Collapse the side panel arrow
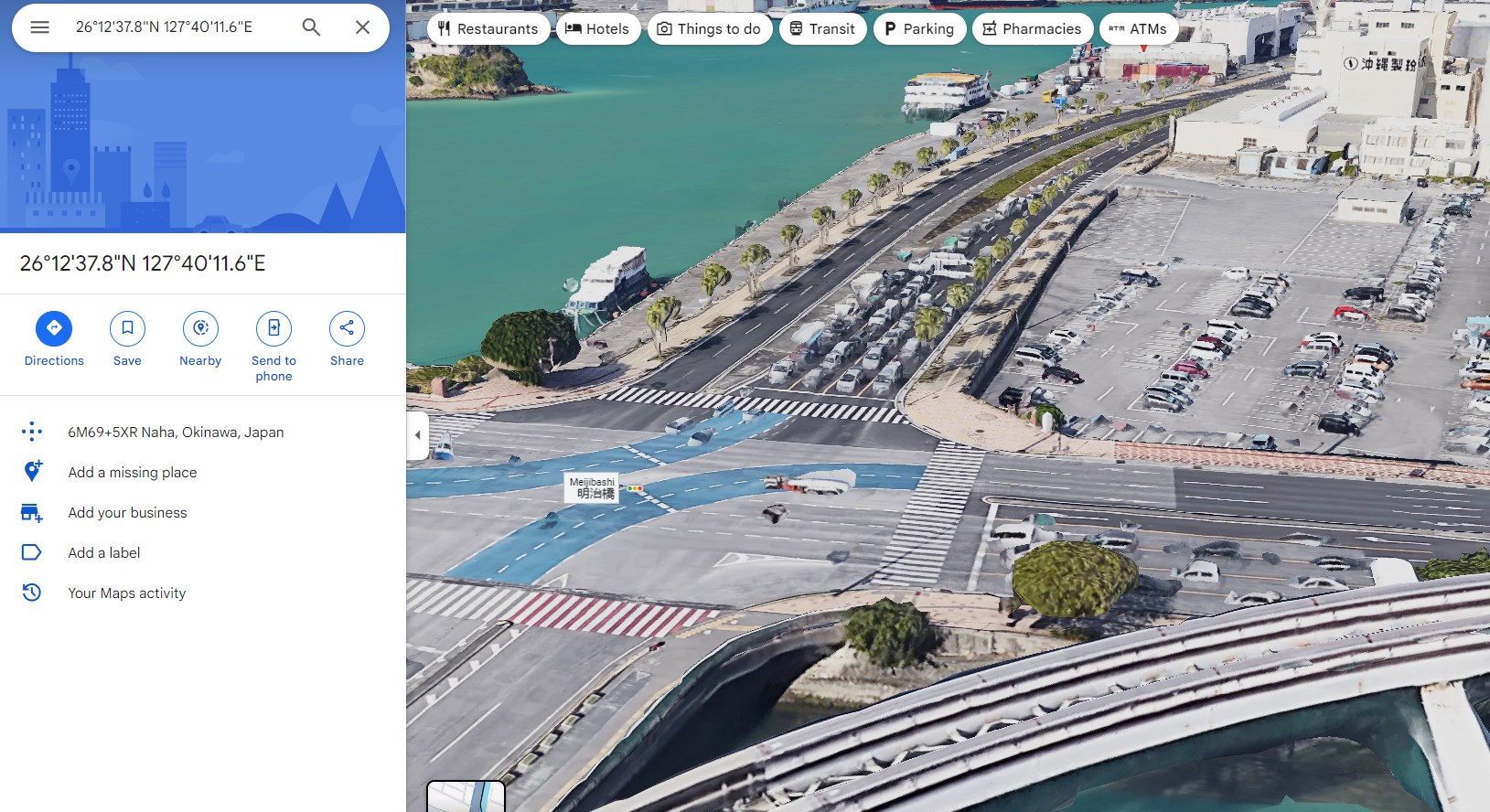This screenshot has height=812, width=1490. 417,435
